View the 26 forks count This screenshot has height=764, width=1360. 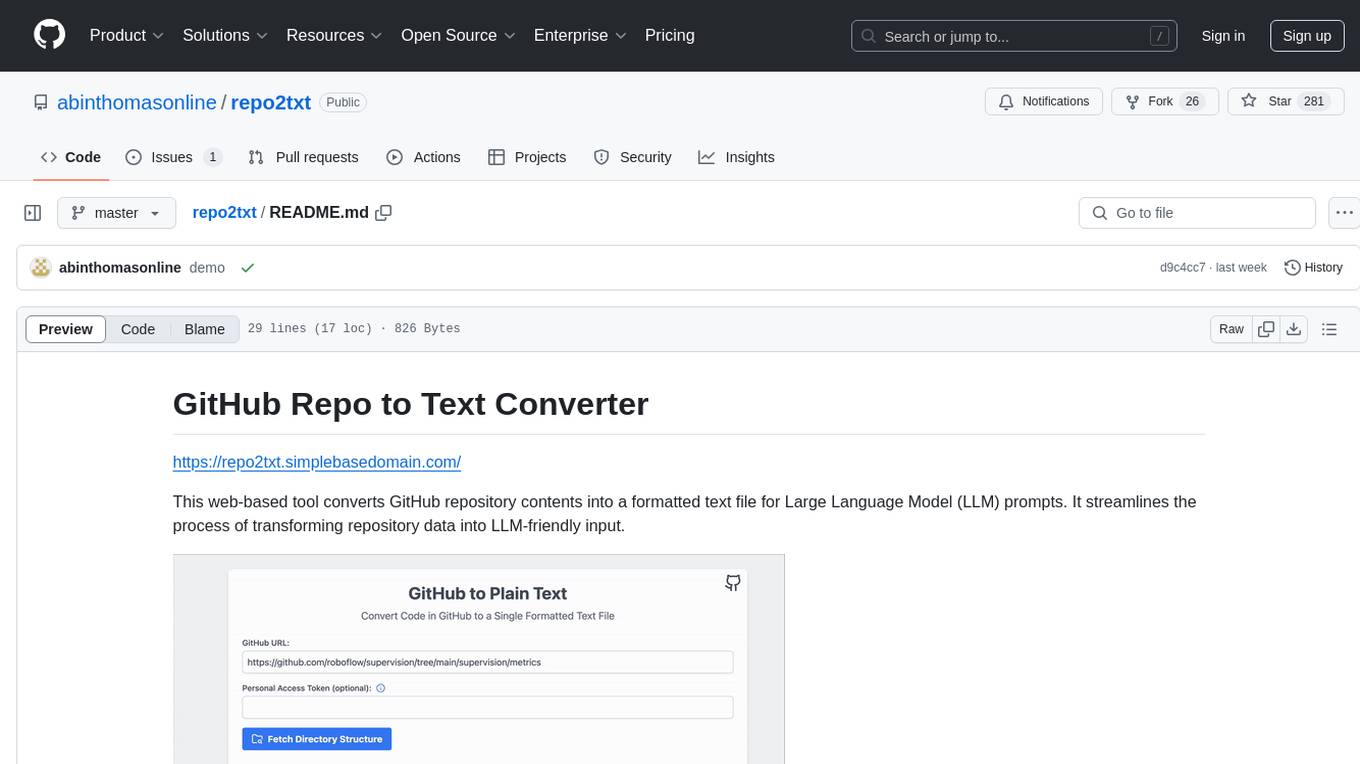click(x=1191, y=102)
